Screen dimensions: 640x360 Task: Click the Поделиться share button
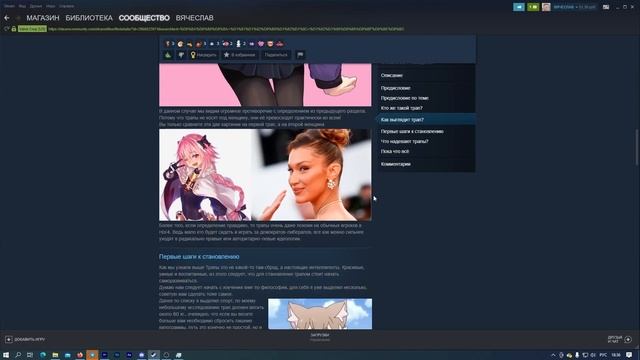click(x=276, y=55)
